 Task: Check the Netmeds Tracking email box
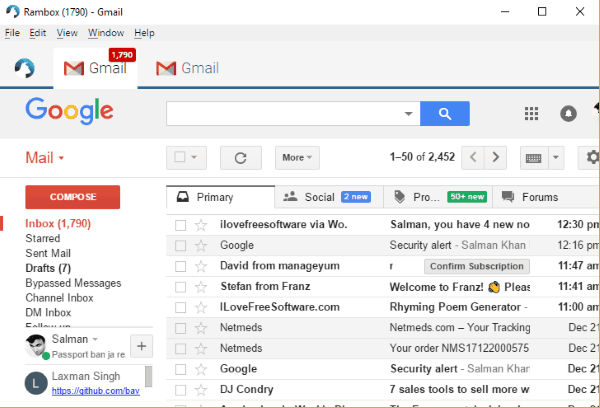point(181,328)
